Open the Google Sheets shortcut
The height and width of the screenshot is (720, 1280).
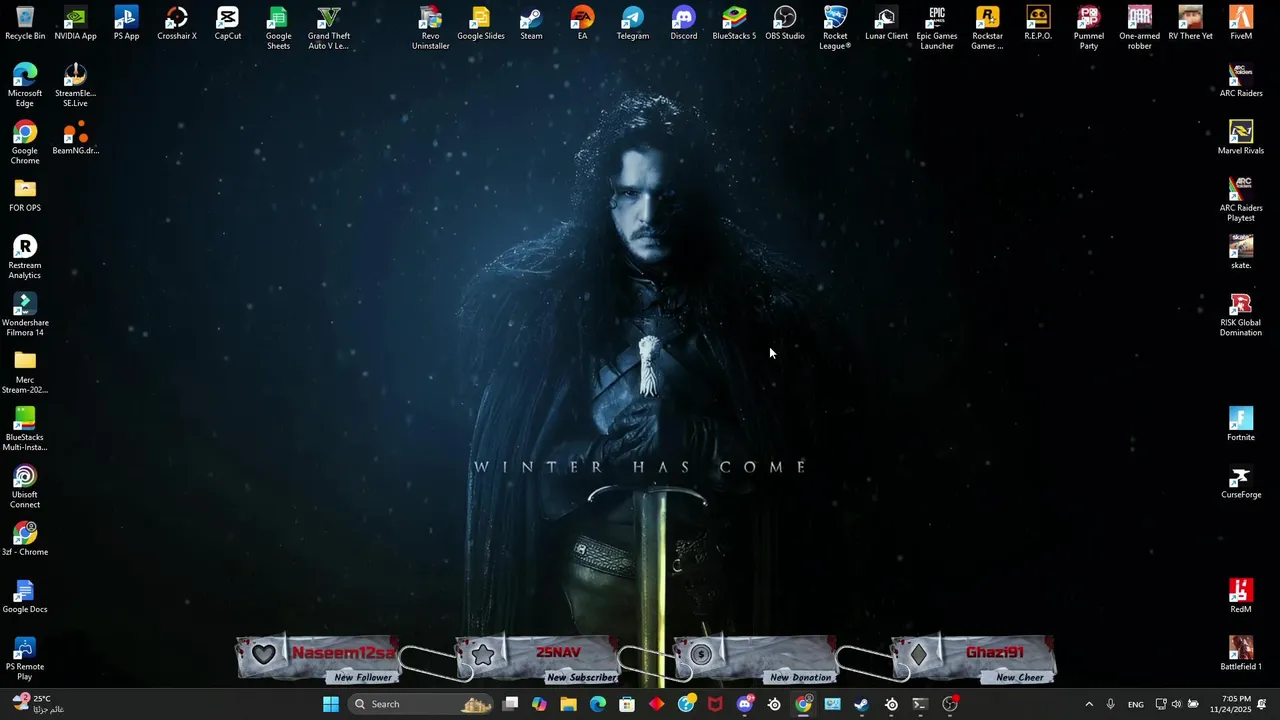(x=278, y=28)
